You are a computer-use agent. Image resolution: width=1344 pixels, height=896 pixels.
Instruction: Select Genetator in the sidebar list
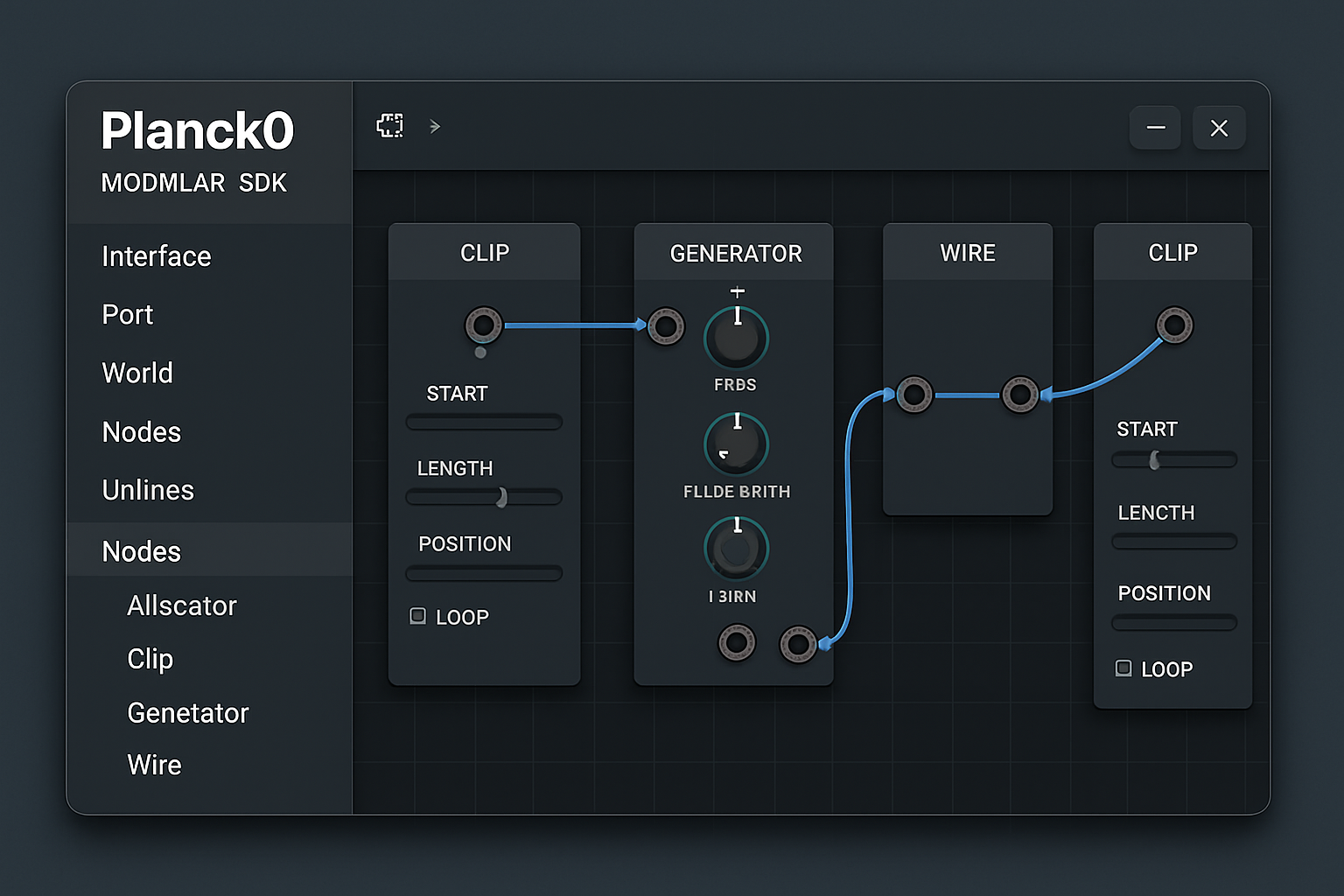(x=187, y=713)
